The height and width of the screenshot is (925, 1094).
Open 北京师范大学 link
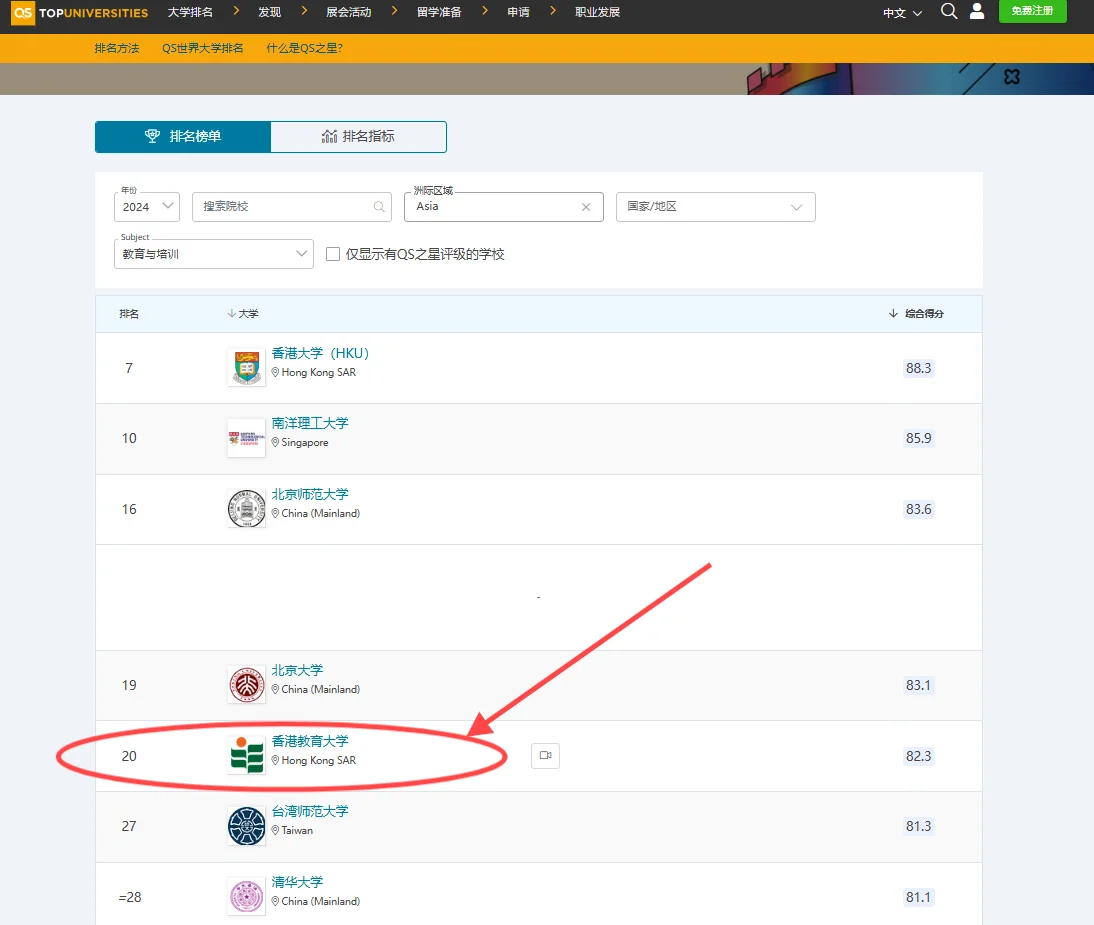(310, 494)
